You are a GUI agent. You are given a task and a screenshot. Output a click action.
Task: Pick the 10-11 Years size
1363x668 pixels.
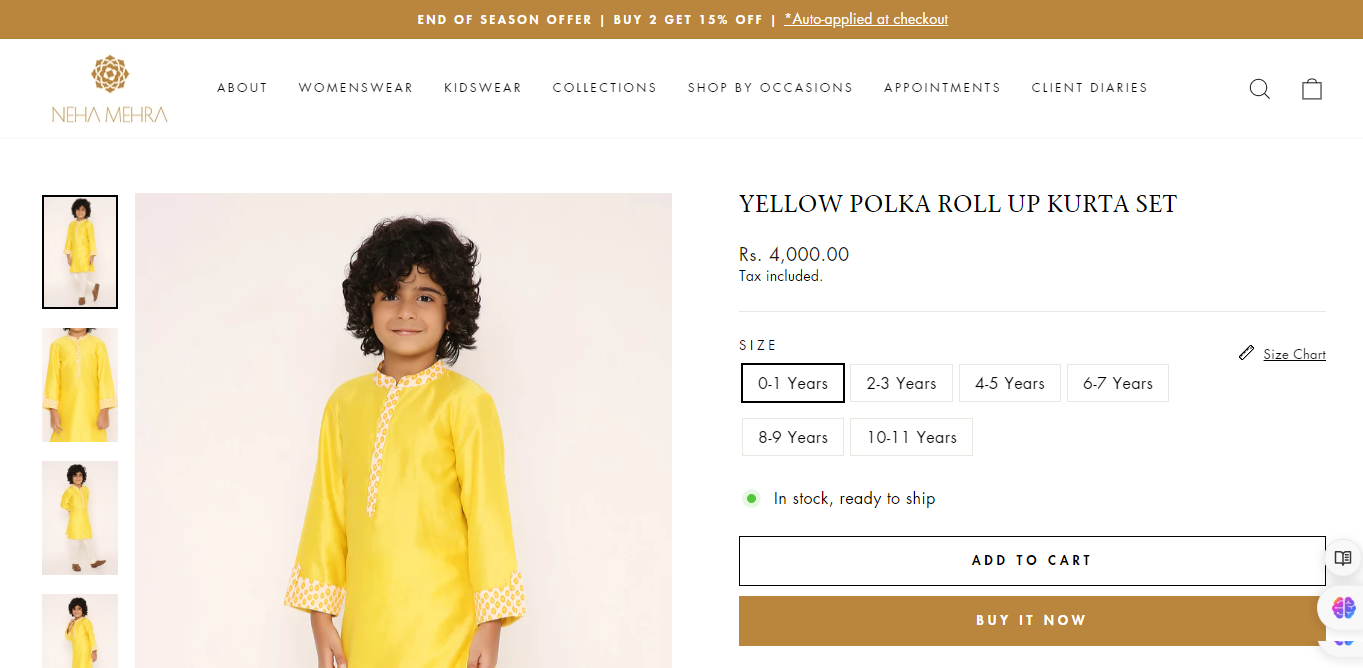coord(911,437)
